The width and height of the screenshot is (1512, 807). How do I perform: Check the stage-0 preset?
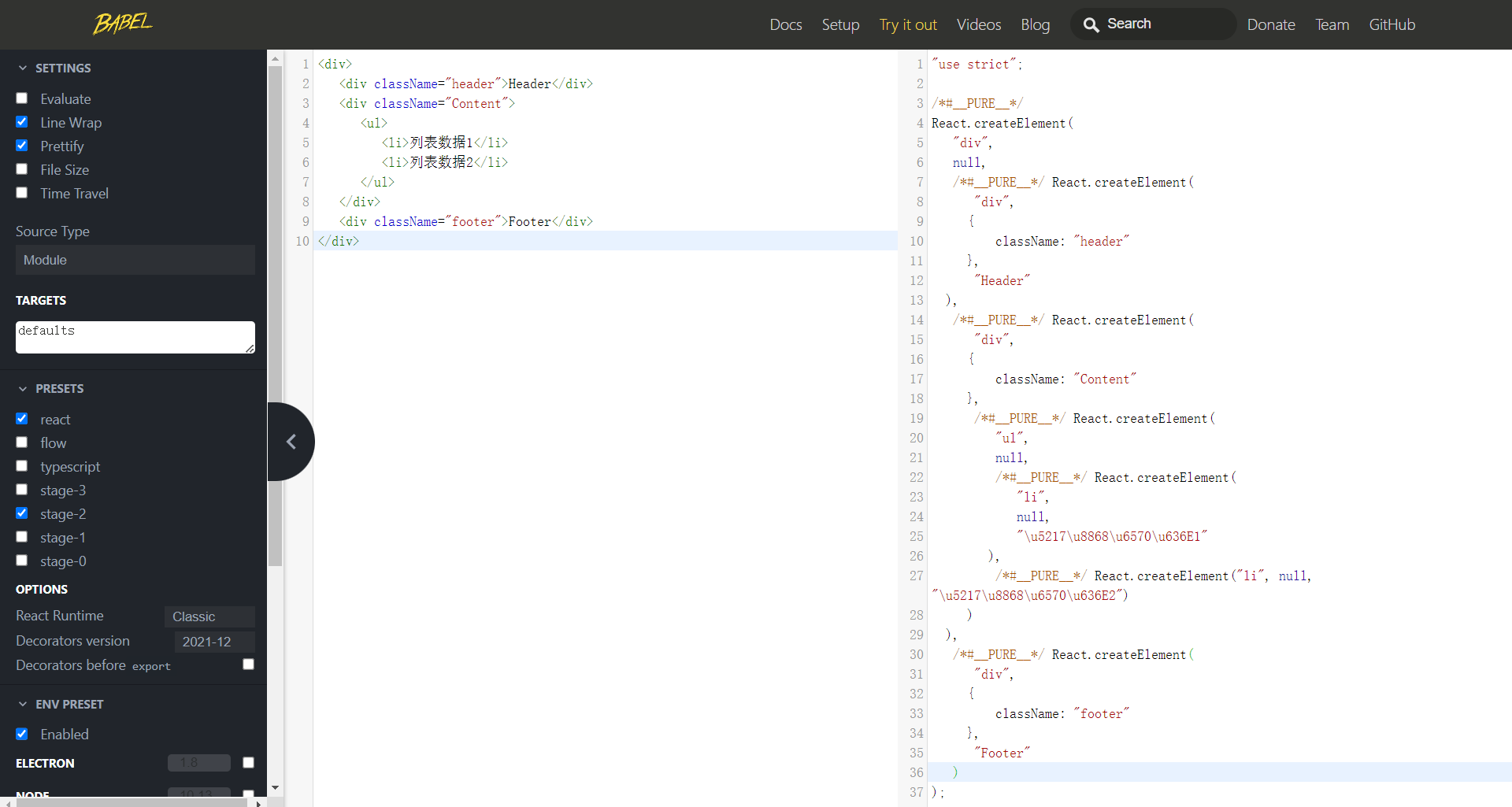[x=22, y=561]
